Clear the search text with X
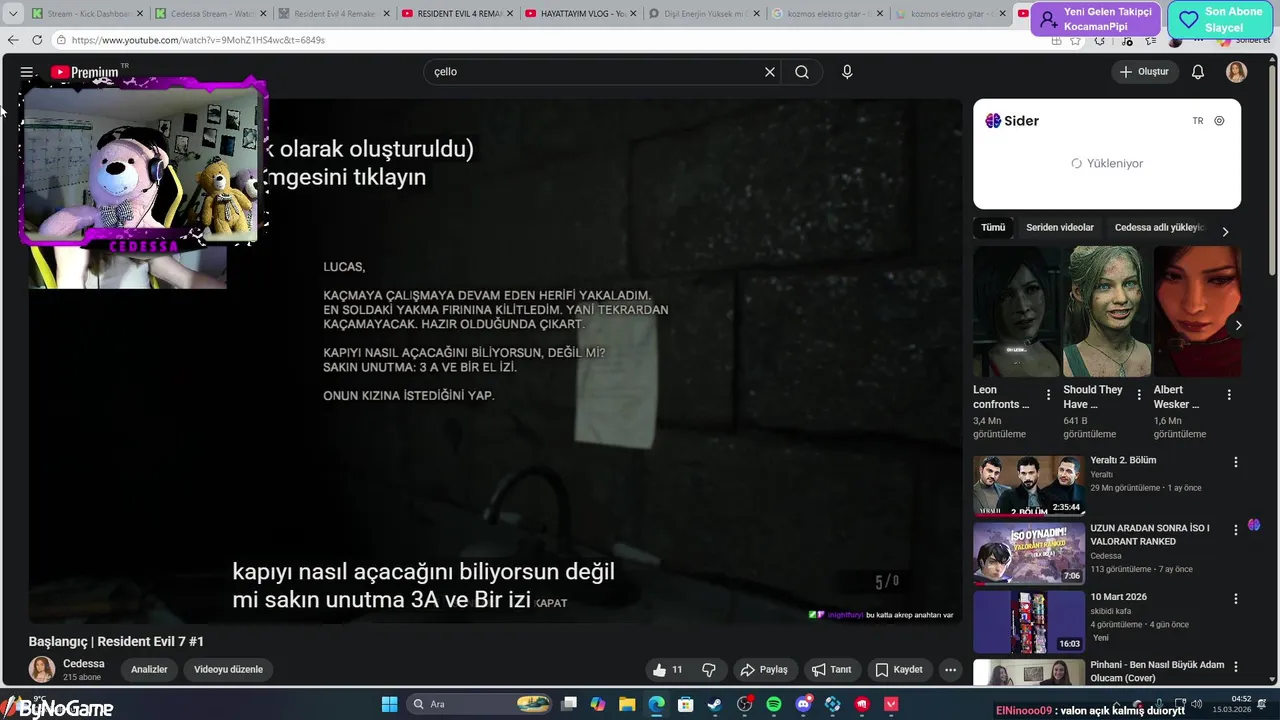 pyautogui.click(x=770, y=72)
